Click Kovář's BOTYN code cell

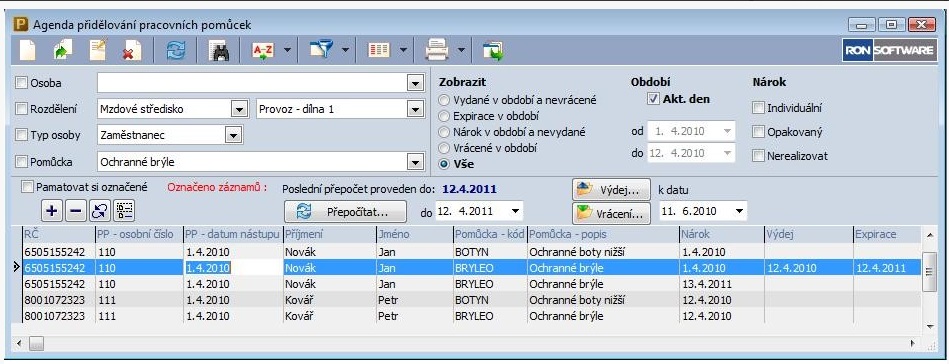point(490,300)
